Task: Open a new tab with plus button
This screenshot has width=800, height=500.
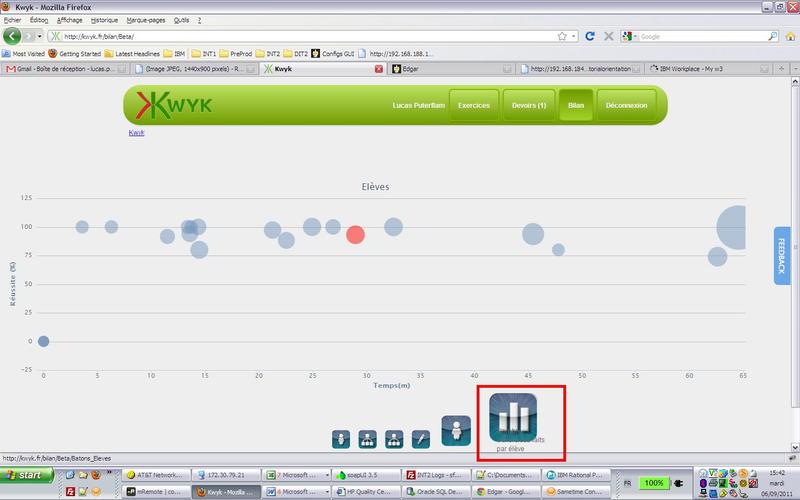Action: coord(781,68)
